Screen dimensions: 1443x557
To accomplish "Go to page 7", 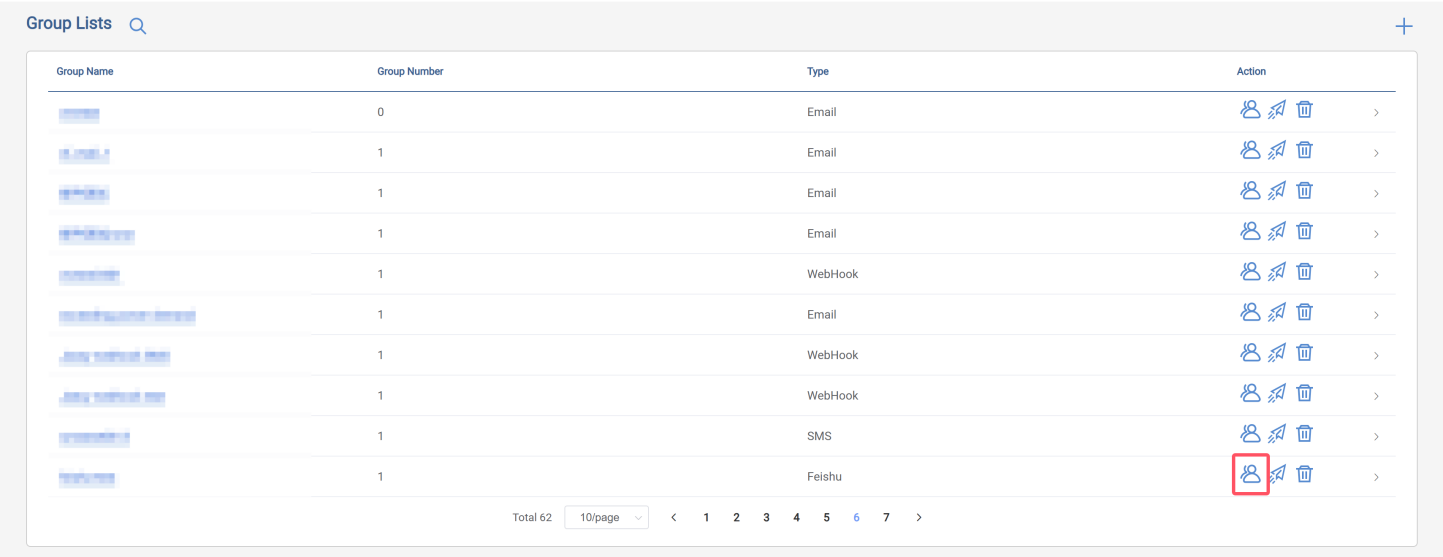I will pyautogui.click(x=886, y=518).
